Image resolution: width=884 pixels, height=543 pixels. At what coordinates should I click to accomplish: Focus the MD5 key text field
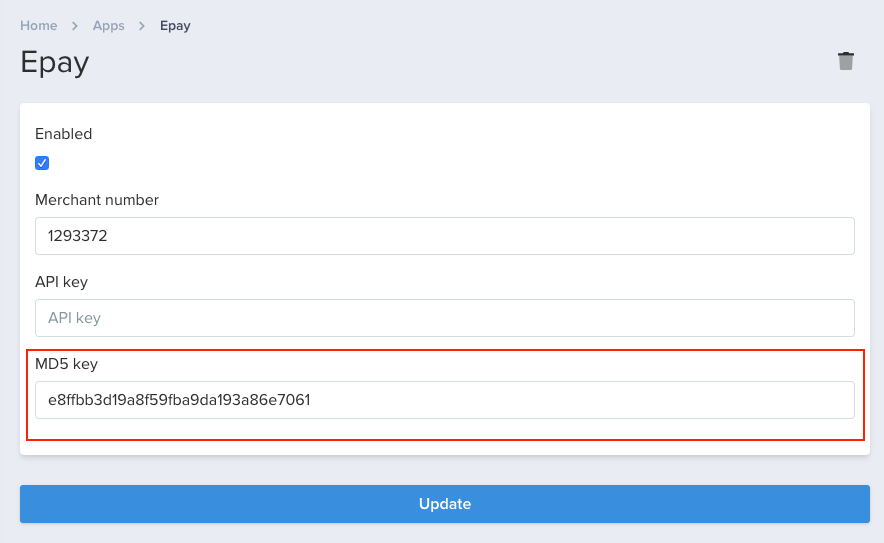(445, 400)
